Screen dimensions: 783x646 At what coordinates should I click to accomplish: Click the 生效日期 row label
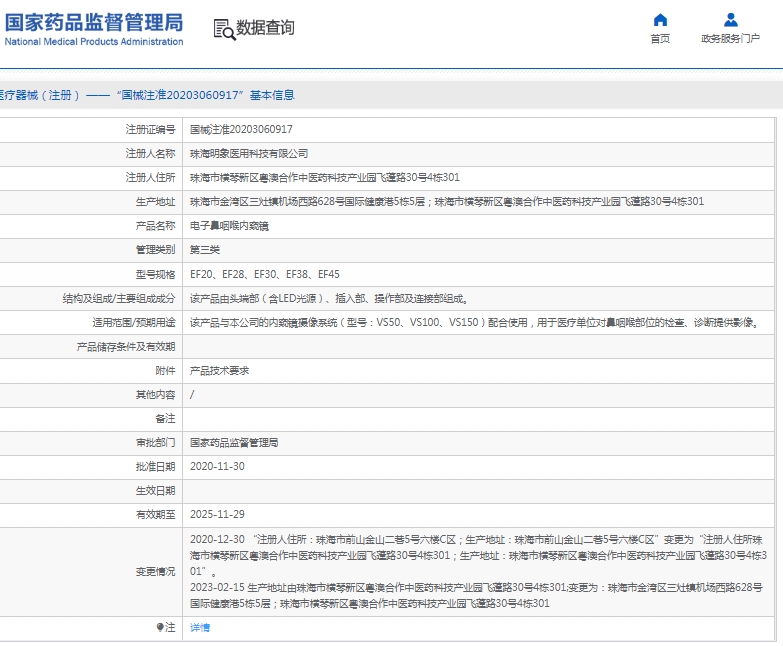click(155, 491)
